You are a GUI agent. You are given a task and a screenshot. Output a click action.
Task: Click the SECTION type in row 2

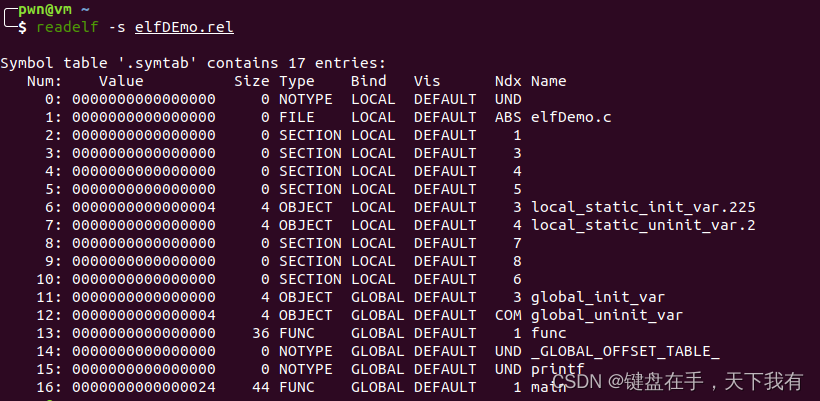point(310,135)
